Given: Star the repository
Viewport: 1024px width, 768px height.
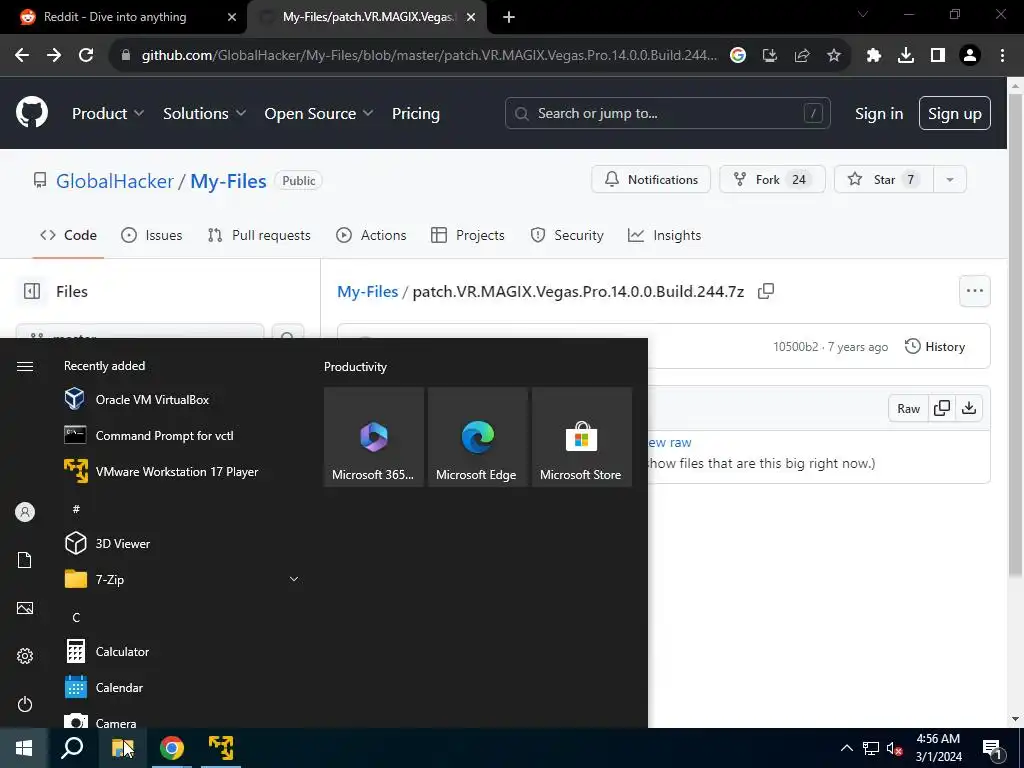Looking at the screenshot, I should [884, 179].
